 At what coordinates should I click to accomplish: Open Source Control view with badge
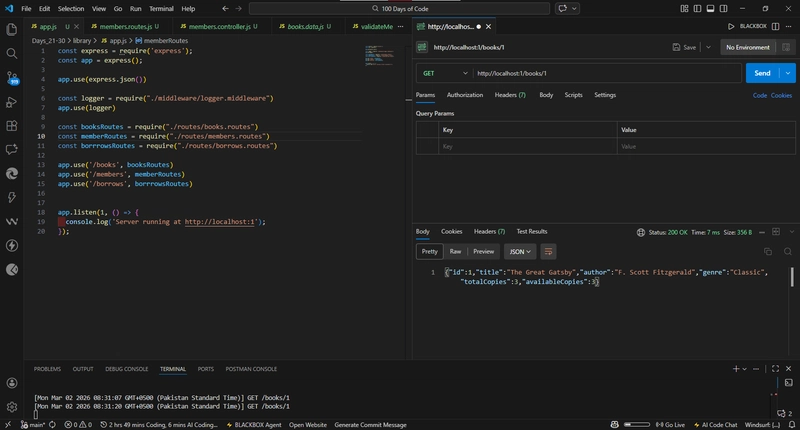[x=12, y=78]
